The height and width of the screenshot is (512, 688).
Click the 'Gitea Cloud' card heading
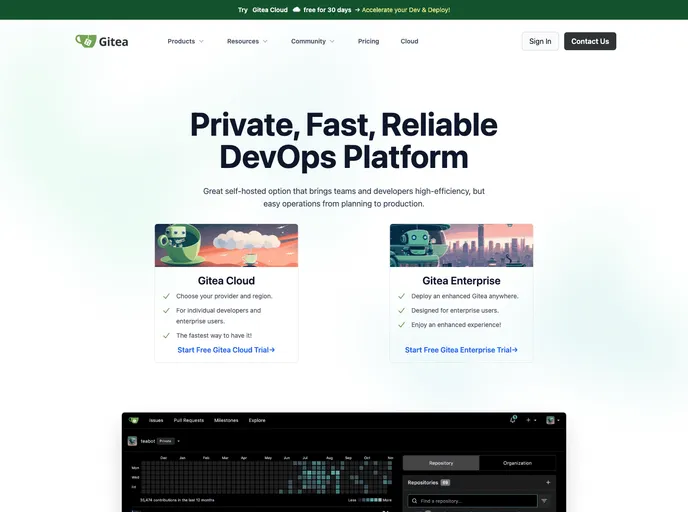coord(226,281)
